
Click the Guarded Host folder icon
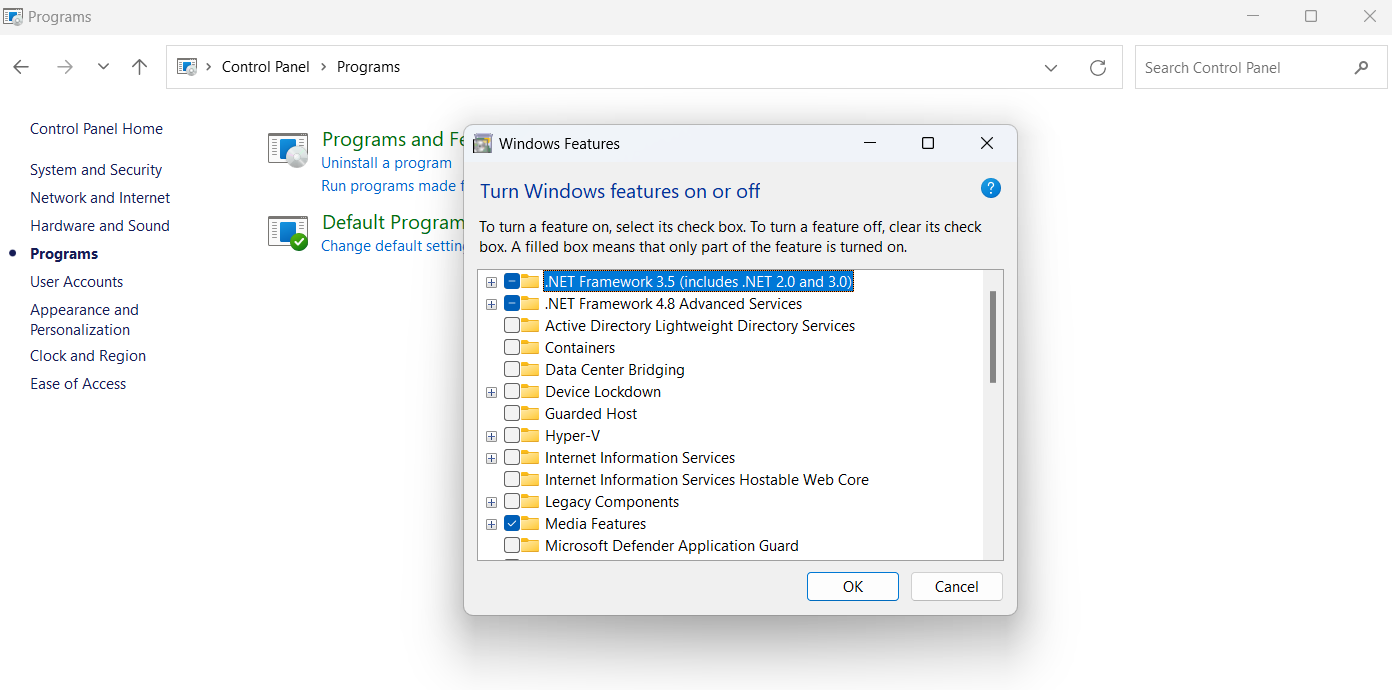(530, 413)
